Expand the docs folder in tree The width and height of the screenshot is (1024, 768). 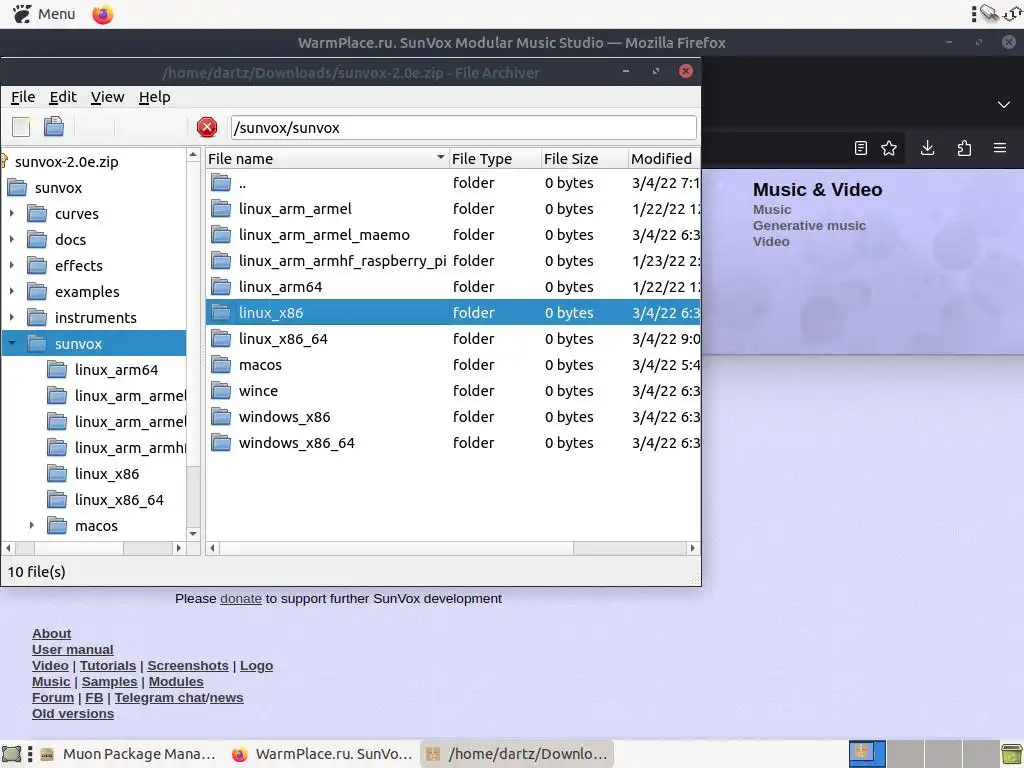tap(12, 240)
